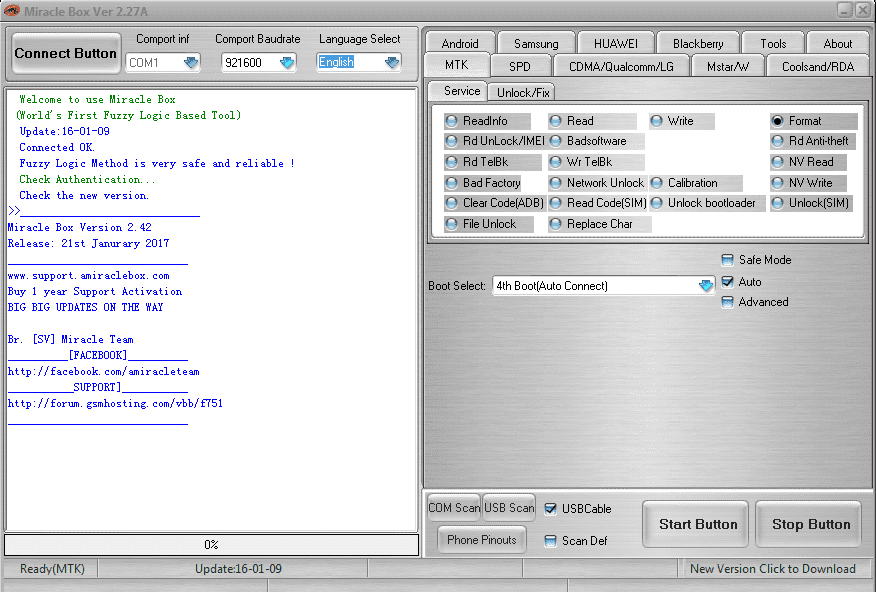Enable the Scan Def checkbox

[x=550, y=541]
